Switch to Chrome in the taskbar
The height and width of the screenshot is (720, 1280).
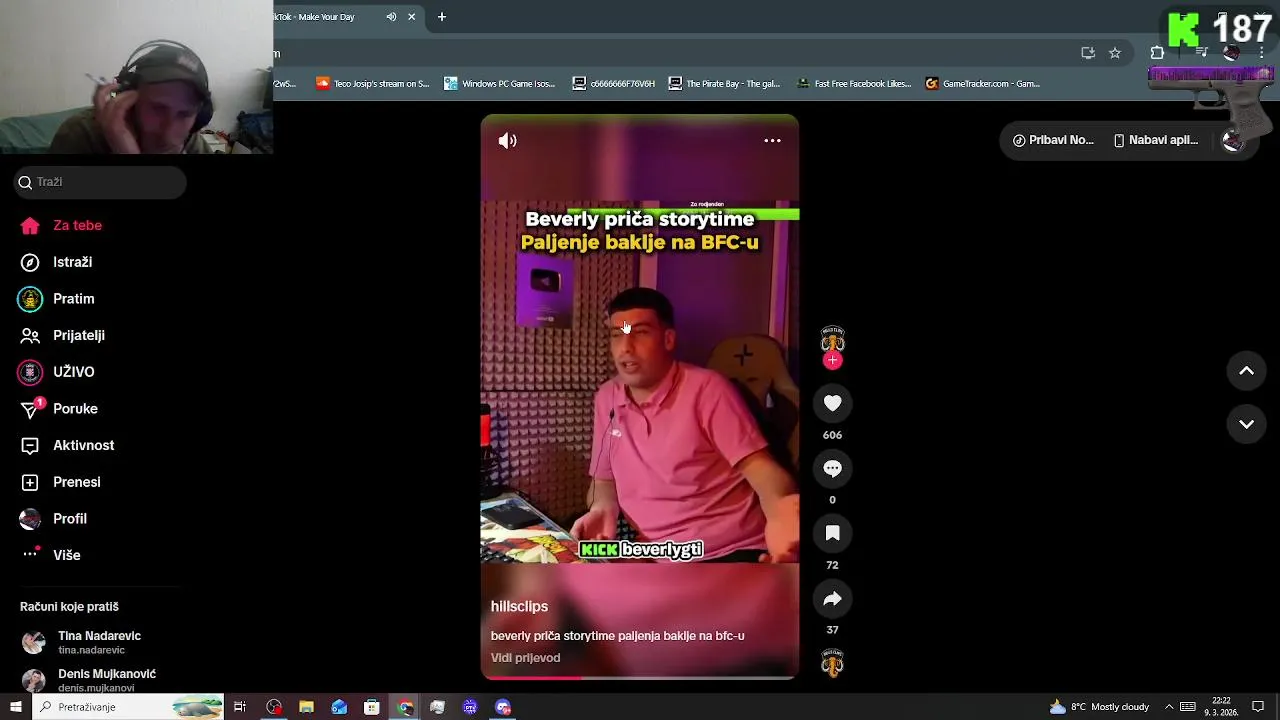[x=404, y=707]
